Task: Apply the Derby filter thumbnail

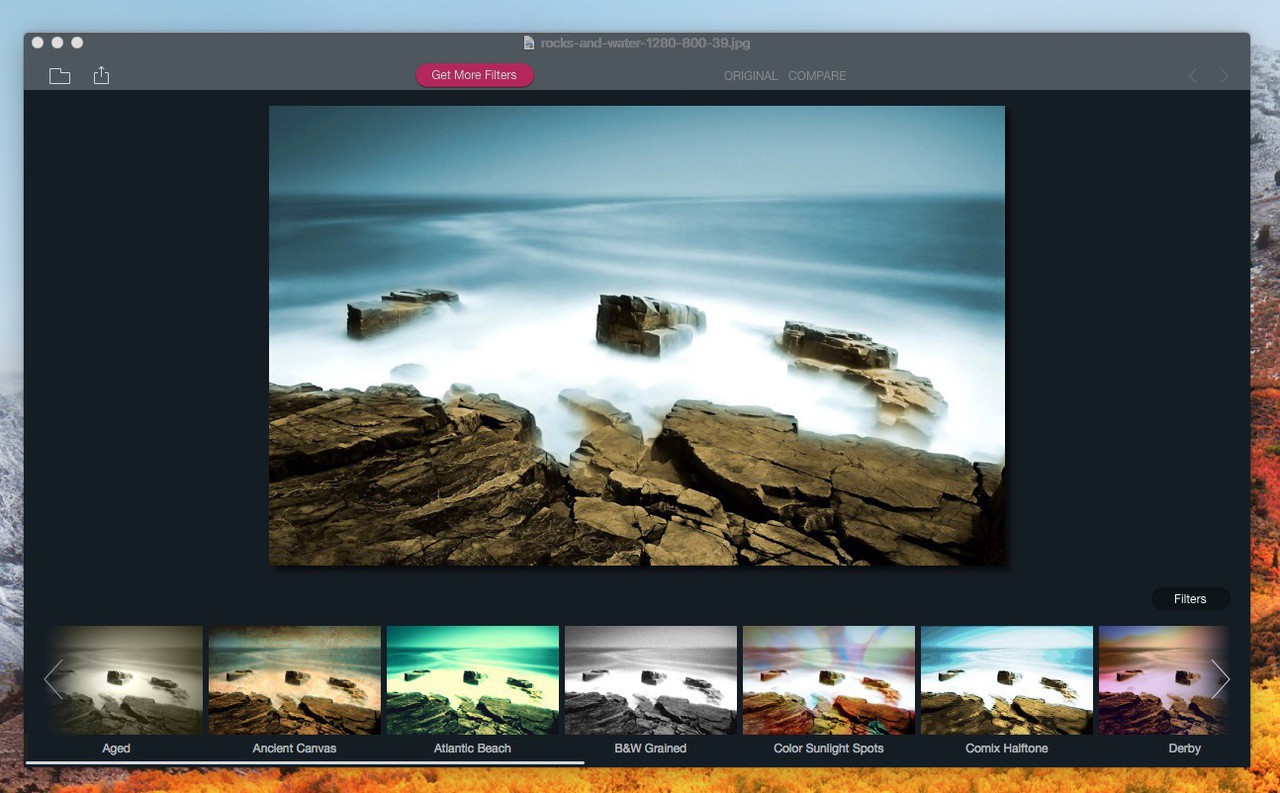Action: coord(1160,680)
